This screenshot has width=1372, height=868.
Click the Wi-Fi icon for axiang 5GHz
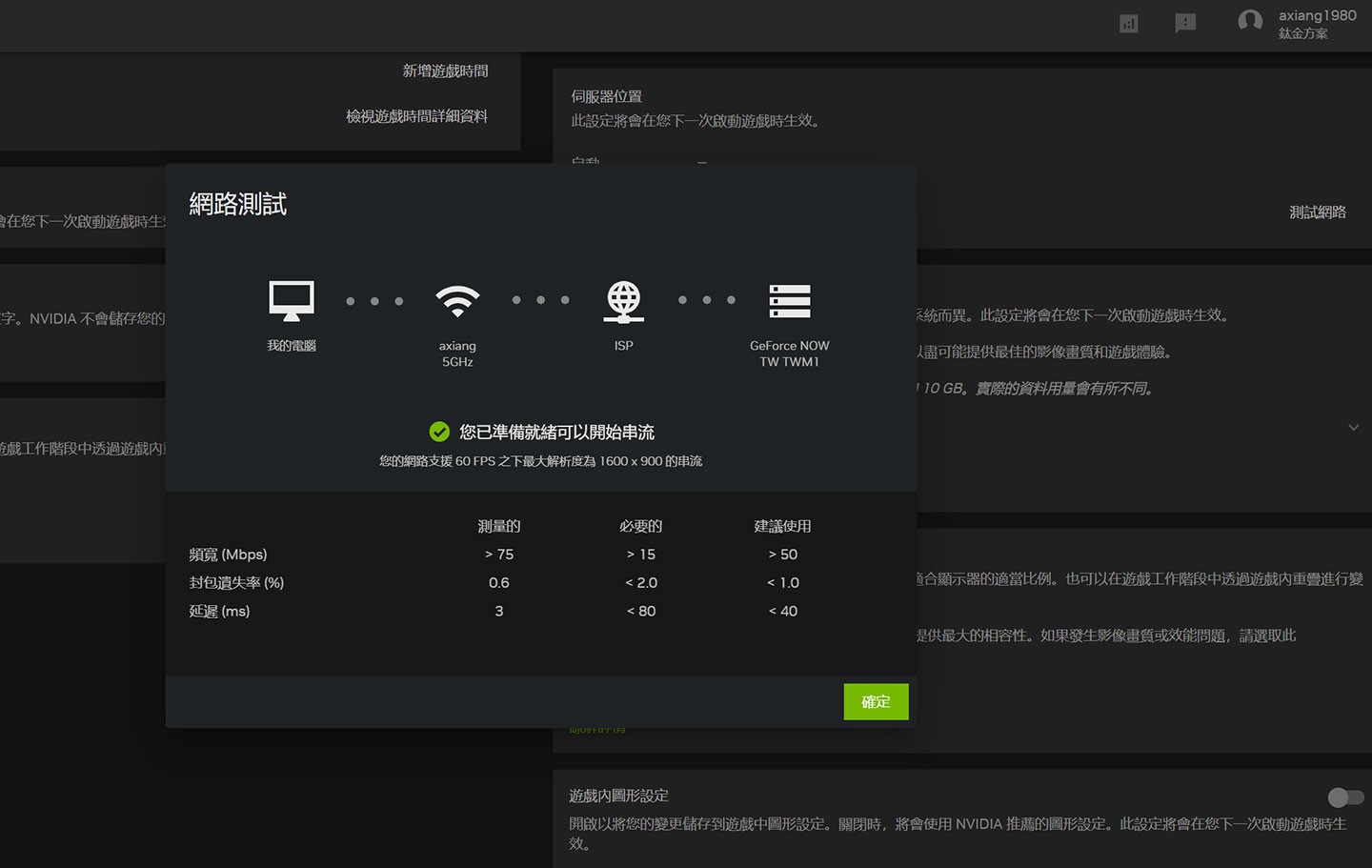pos(457,301)
